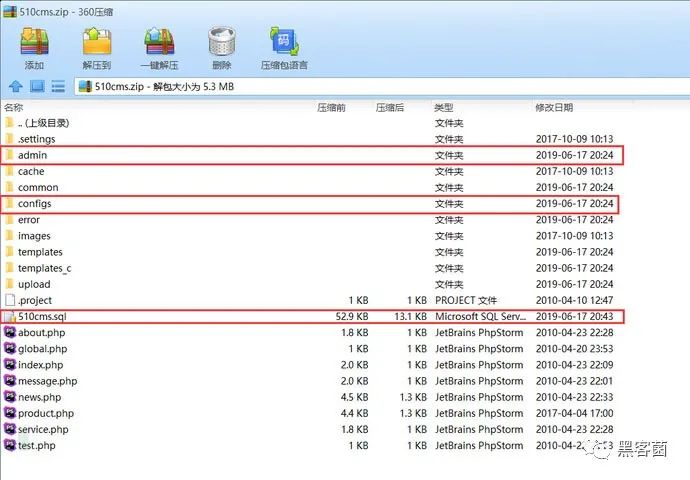Select the templates_c folder

click(x=44, y=268)
